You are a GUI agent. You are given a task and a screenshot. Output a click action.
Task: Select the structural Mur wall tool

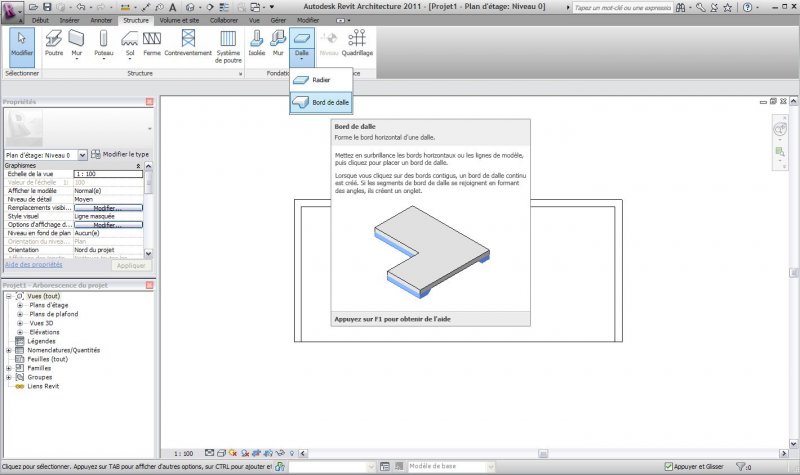pos(77,44)
